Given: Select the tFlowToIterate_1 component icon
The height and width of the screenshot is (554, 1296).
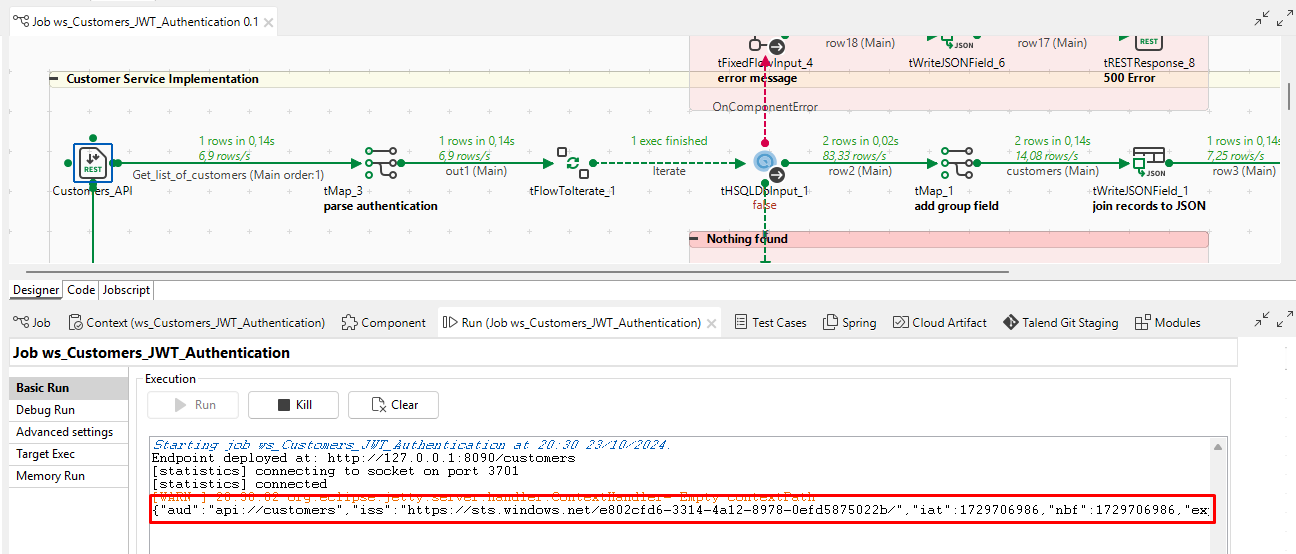Looking at the screenshot, I should click(x=572, y=162).
